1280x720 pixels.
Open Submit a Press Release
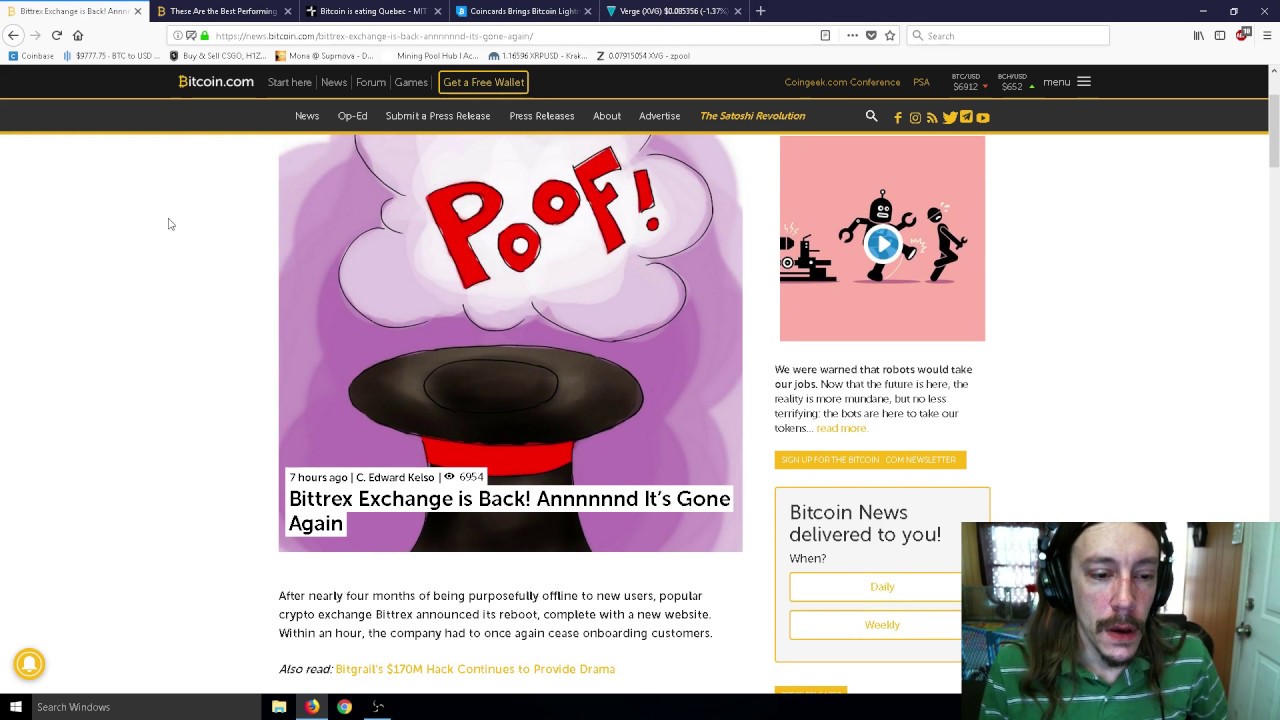438,116
